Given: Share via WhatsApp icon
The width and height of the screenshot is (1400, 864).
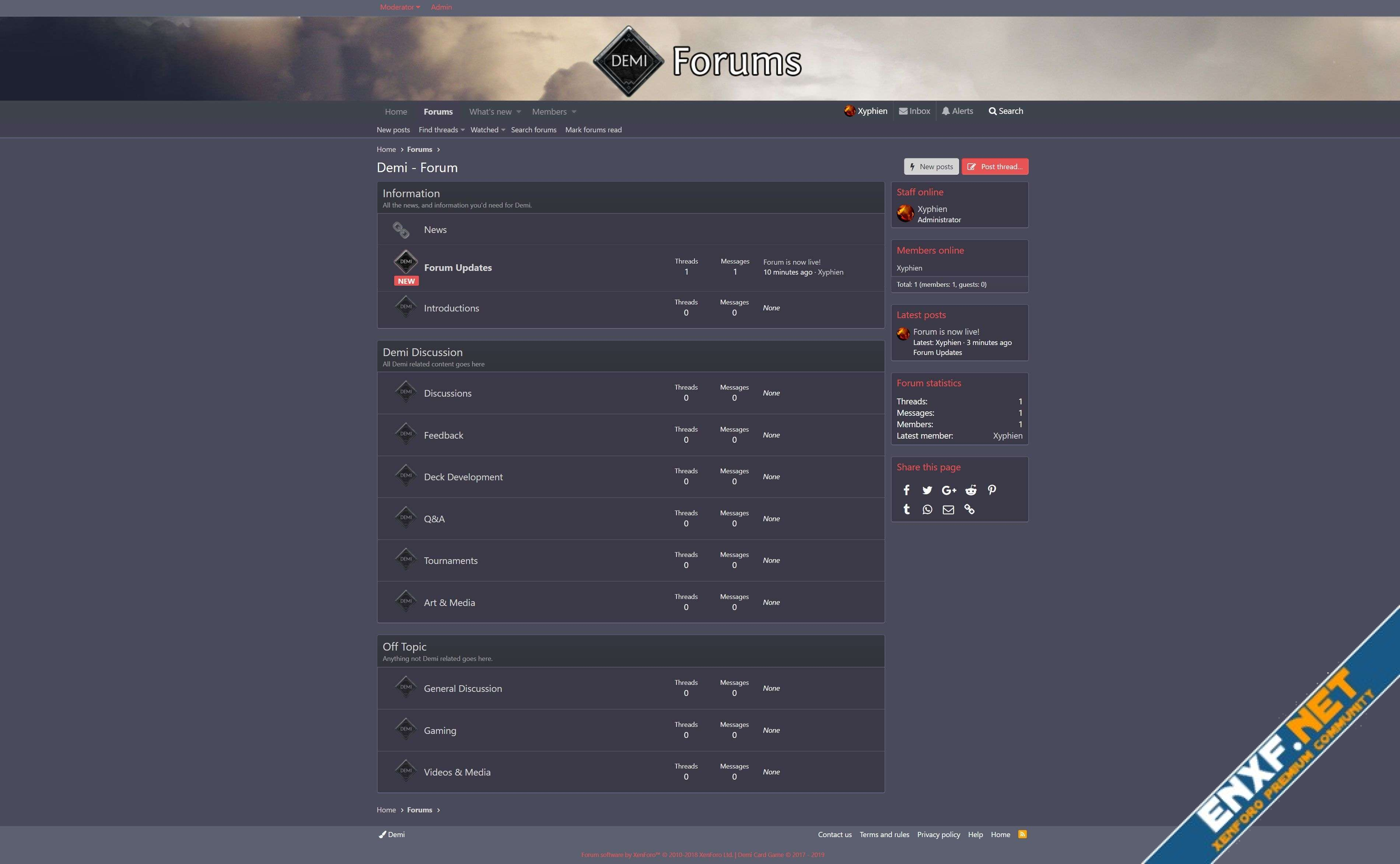Looking at the screenshot, I should coord(927,509).
